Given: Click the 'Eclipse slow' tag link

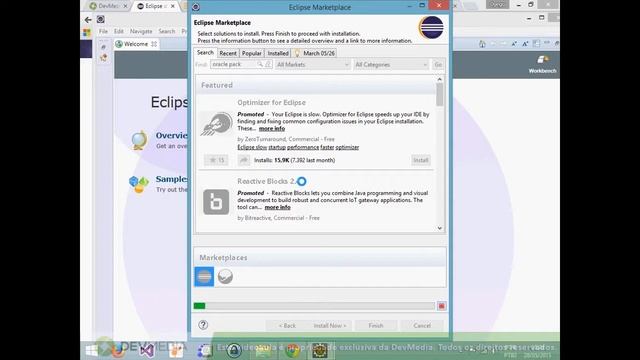Looking at the screenshot, I should [252, 147].
